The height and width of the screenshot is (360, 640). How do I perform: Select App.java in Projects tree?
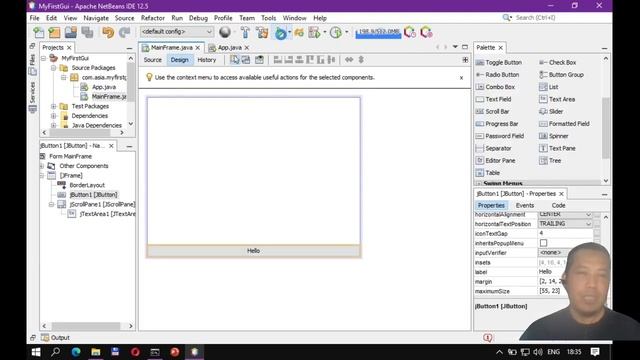pyautogui.click(x=104, y=87)
